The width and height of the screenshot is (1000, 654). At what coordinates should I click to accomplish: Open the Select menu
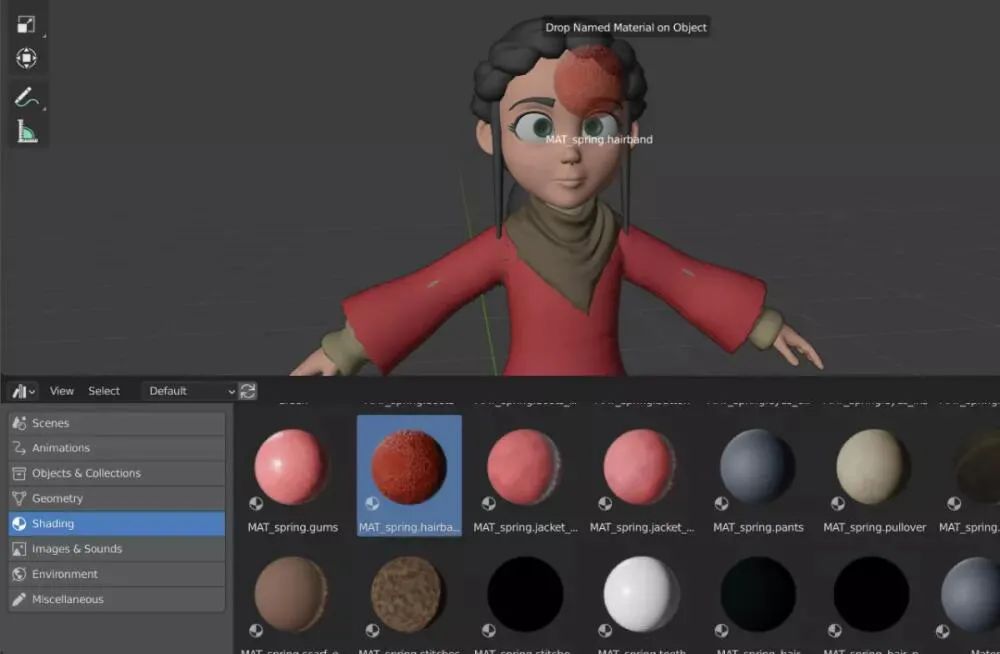[104, 391]
